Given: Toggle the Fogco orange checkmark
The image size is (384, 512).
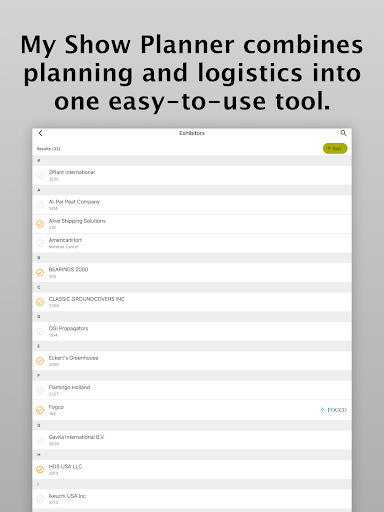Looking at the screenshot, I should (x=40, y=410).
